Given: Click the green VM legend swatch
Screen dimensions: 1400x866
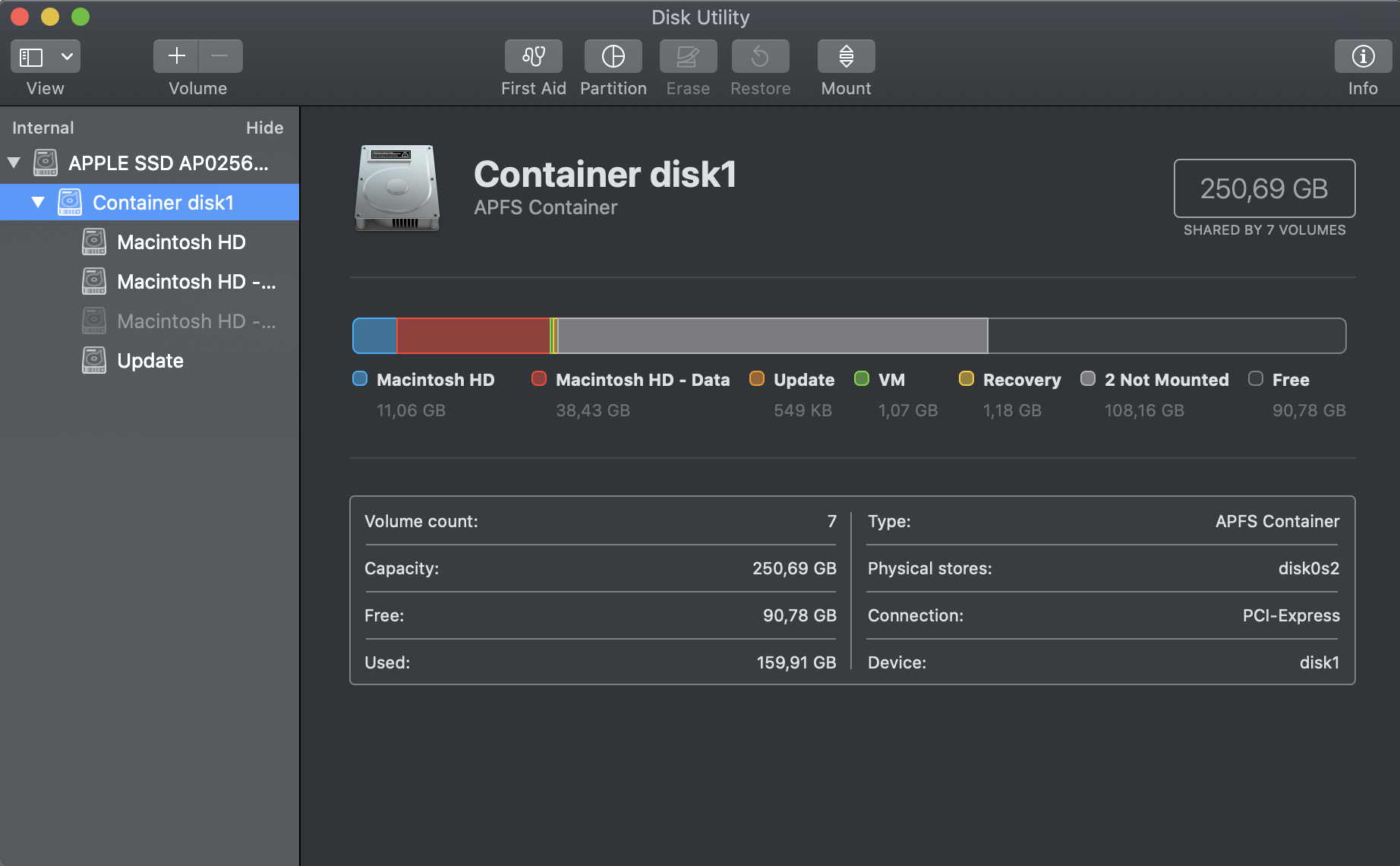Looking at the screenshot, I should 862,379.
